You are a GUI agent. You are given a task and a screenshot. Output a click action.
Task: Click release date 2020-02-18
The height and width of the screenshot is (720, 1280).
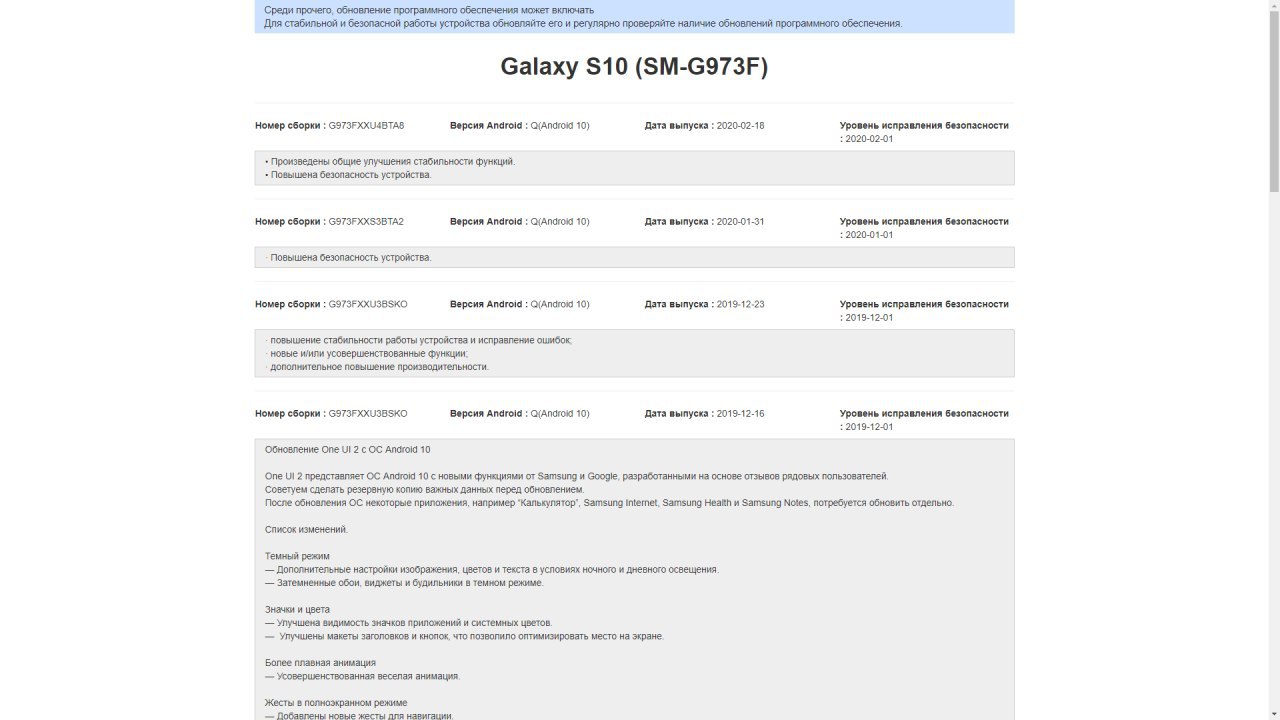[x=740, y=126]
